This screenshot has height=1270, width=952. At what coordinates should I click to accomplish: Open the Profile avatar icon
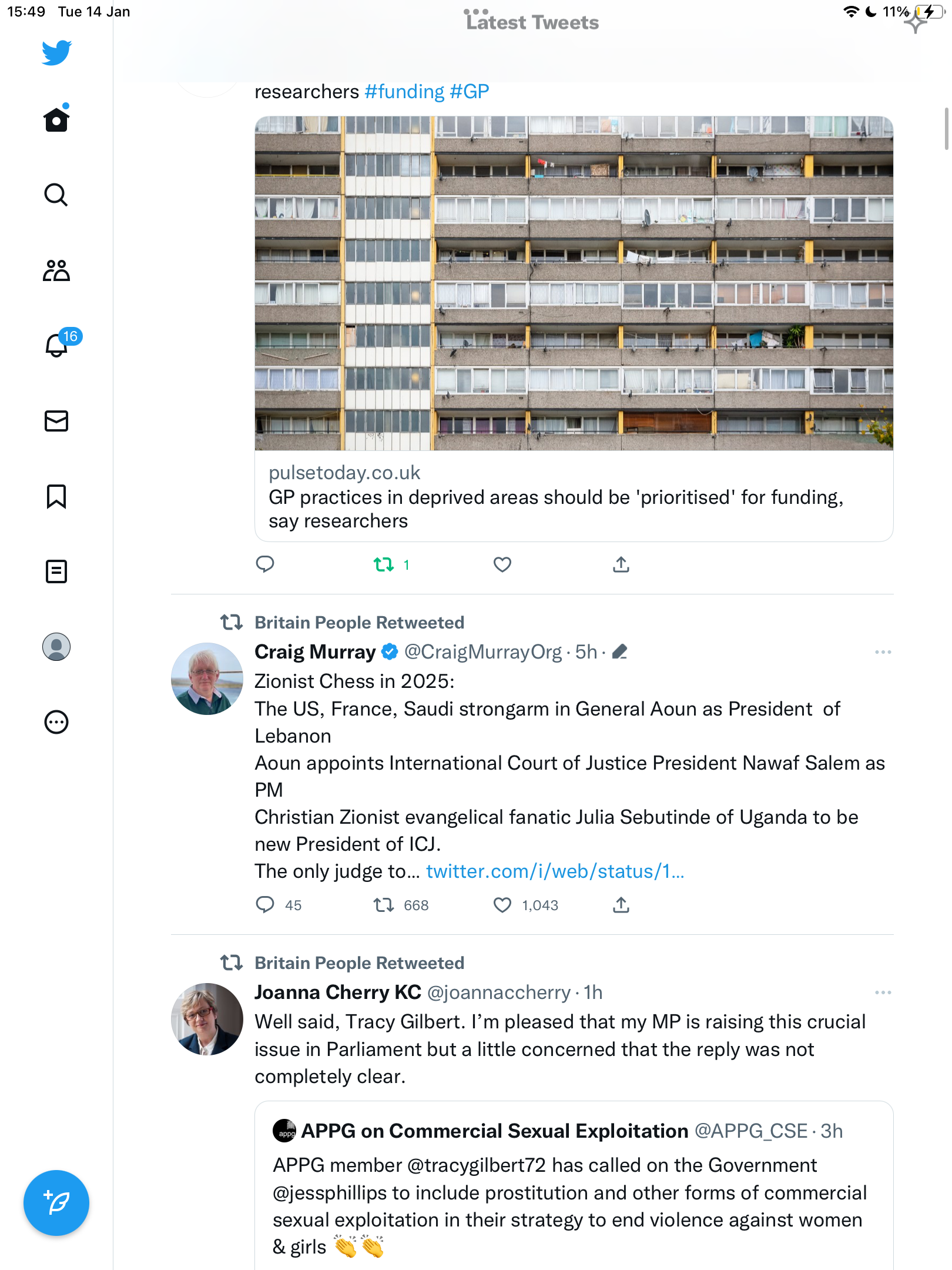pos(56,647)
